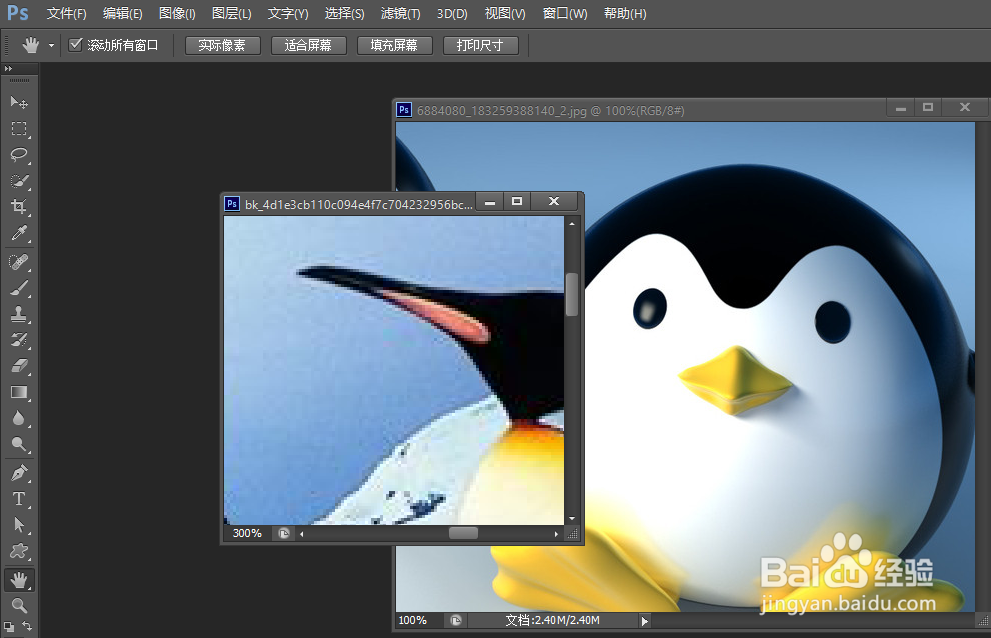Select the Eraser tool
This screenshot has height=638, width=991.
click(x=19, y=366)
